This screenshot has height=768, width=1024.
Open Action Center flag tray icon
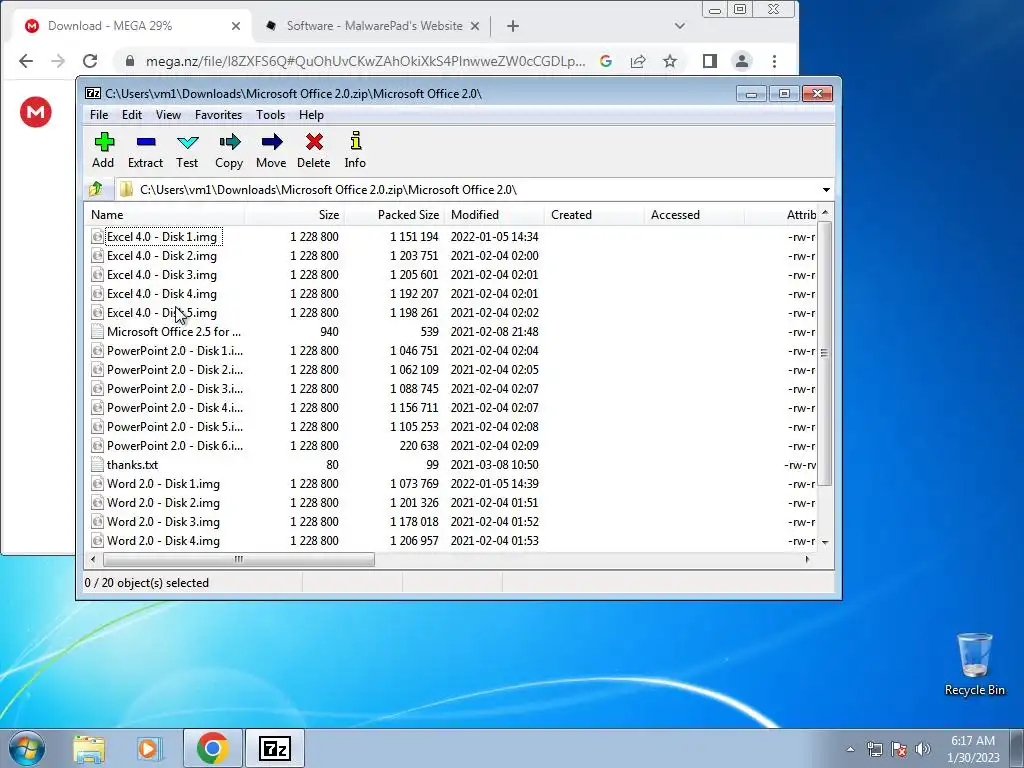(x=899, y=749)
